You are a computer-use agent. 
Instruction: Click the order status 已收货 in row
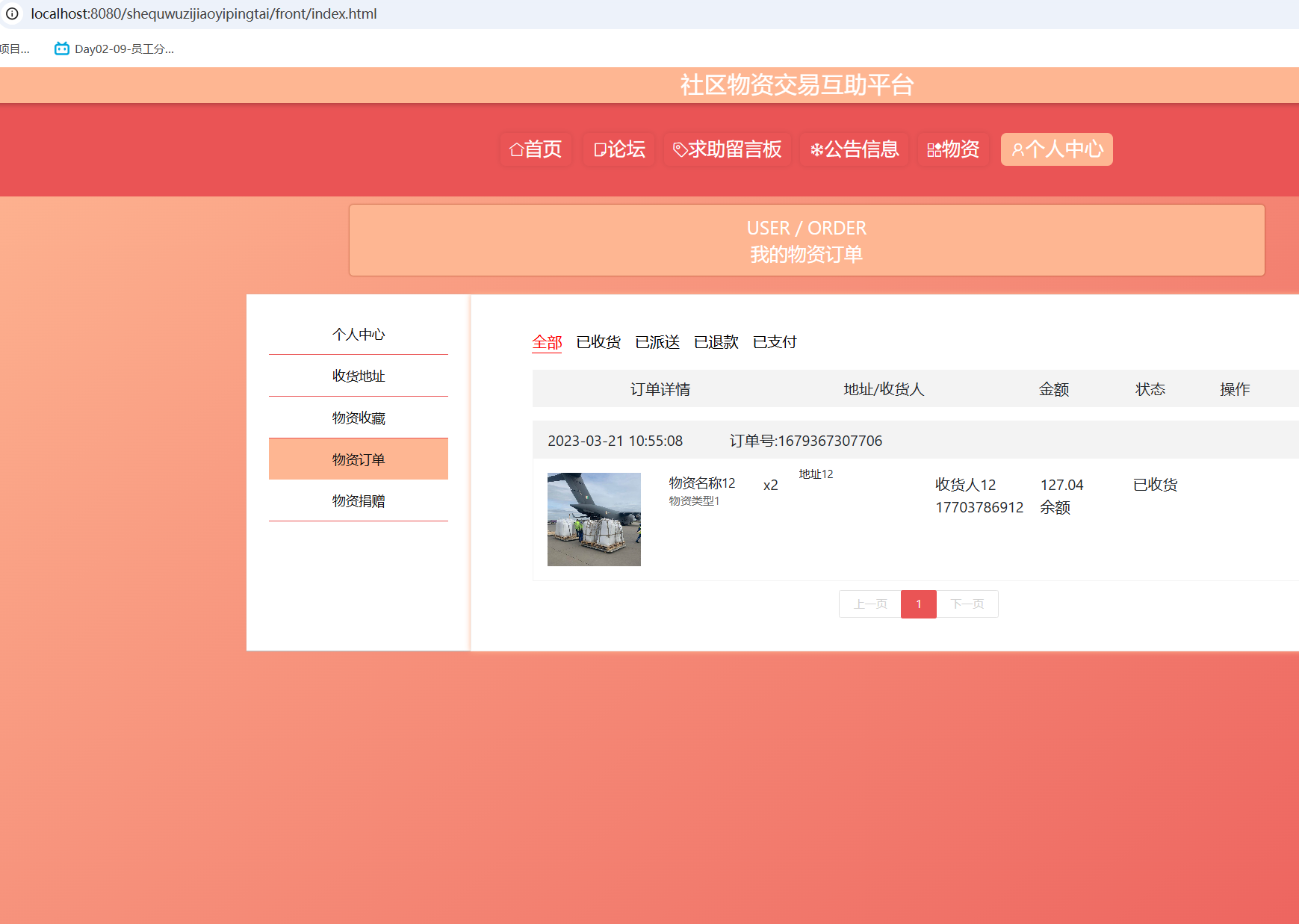click(1155, 485)
